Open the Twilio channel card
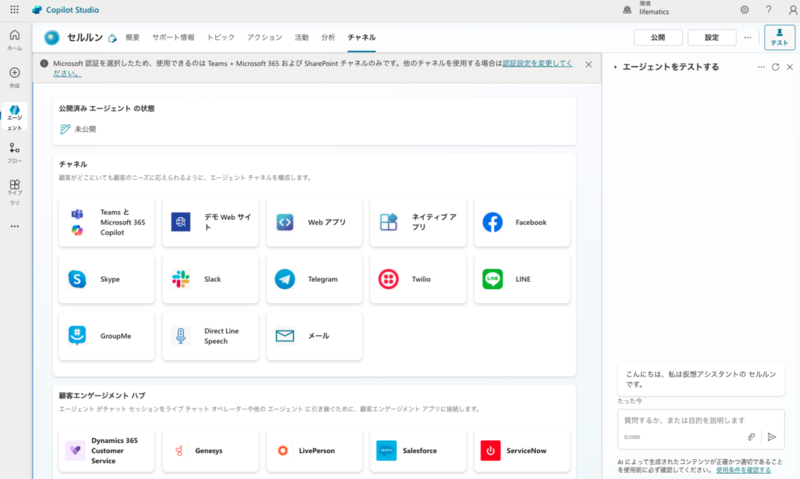Screen dimensions: 800x479 [418, 279]
